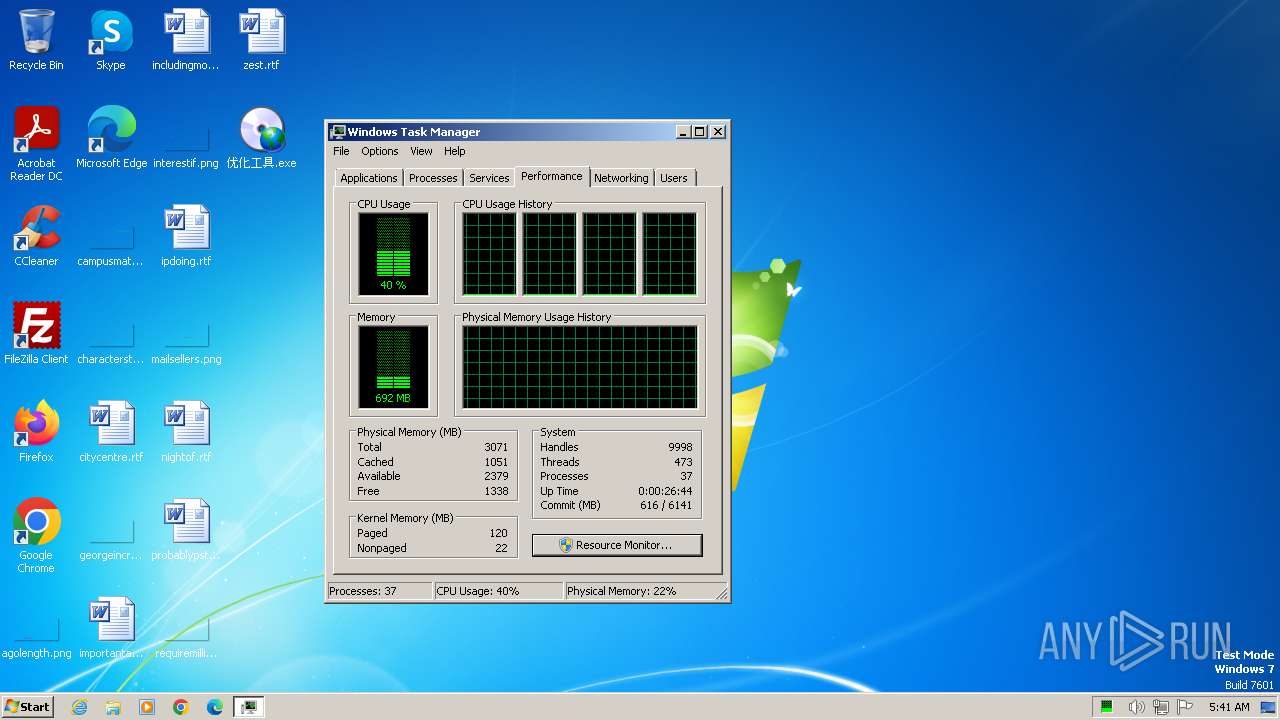Image resolution: width=1280 pixels, height=720 pixels.
Task: Open Internet Explorer from the taskbar
Action: pyautogui.click(x=79, y=707)
